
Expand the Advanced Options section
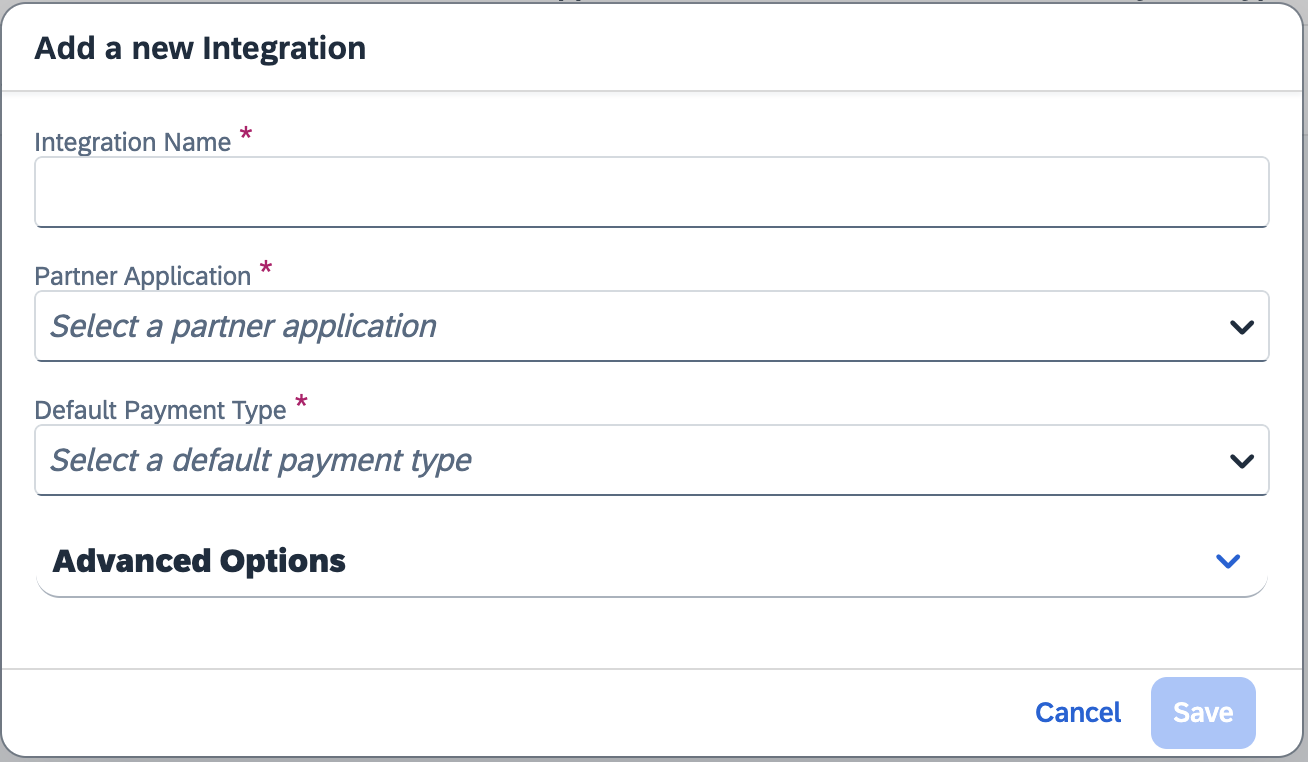click(652, 561)
